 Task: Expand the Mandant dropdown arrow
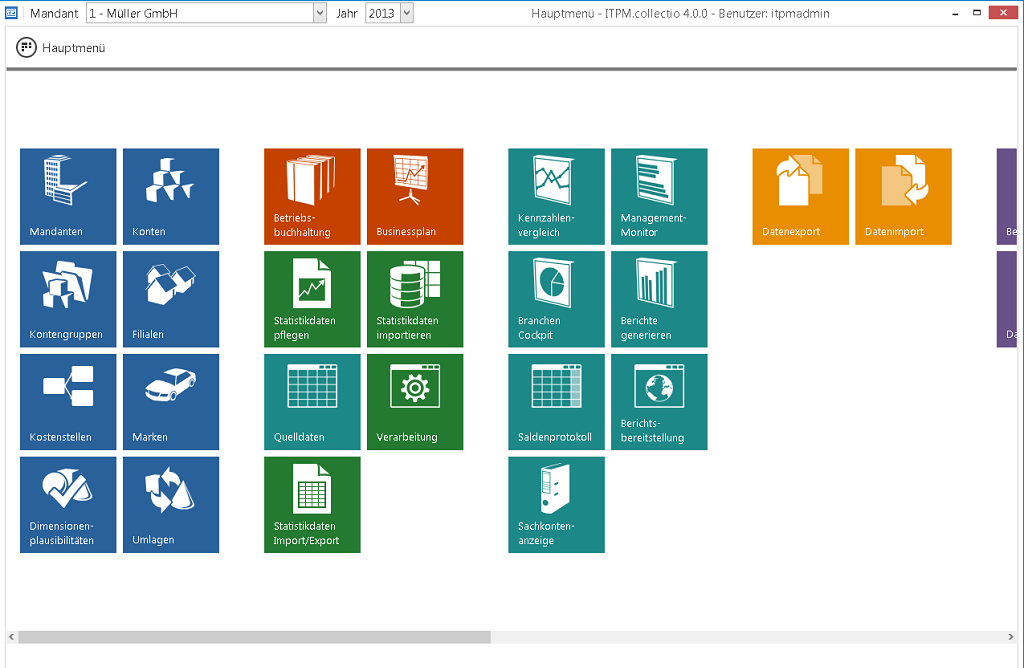(320, 14)
